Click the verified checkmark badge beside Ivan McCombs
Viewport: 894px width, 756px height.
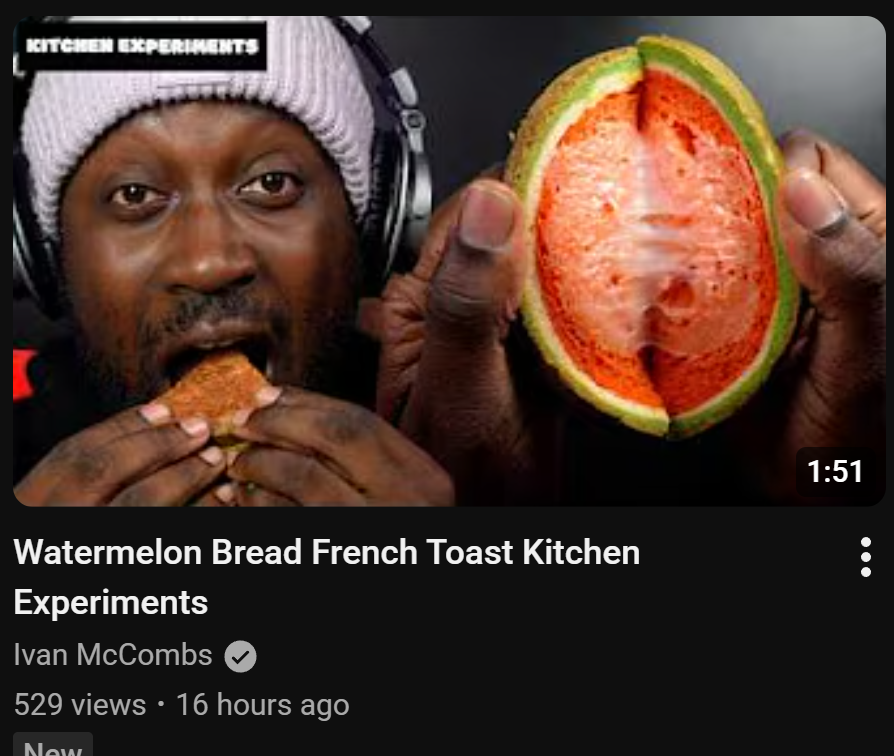click(x=240, y=656)
